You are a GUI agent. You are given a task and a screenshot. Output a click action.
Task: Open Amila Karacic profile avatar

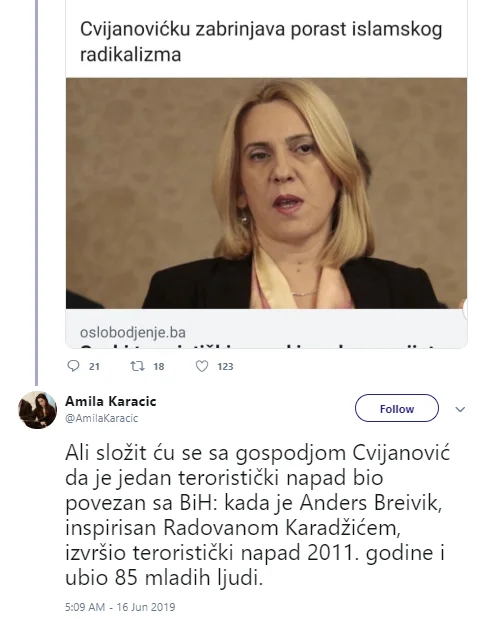coord(38,410)
